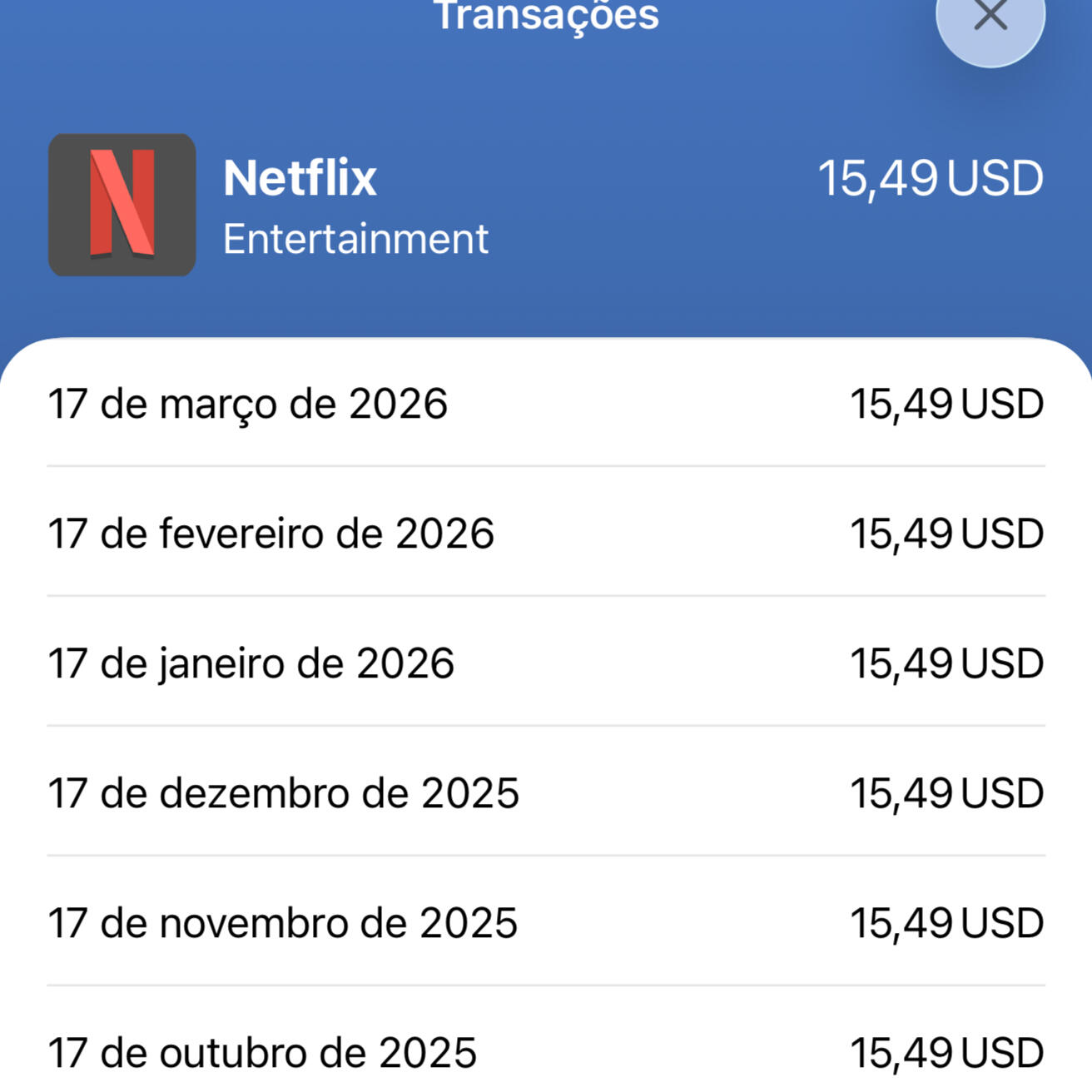Open the 17 de janeiro de 2026 transaction
1092x1092 pixels.
pos(251,663)
